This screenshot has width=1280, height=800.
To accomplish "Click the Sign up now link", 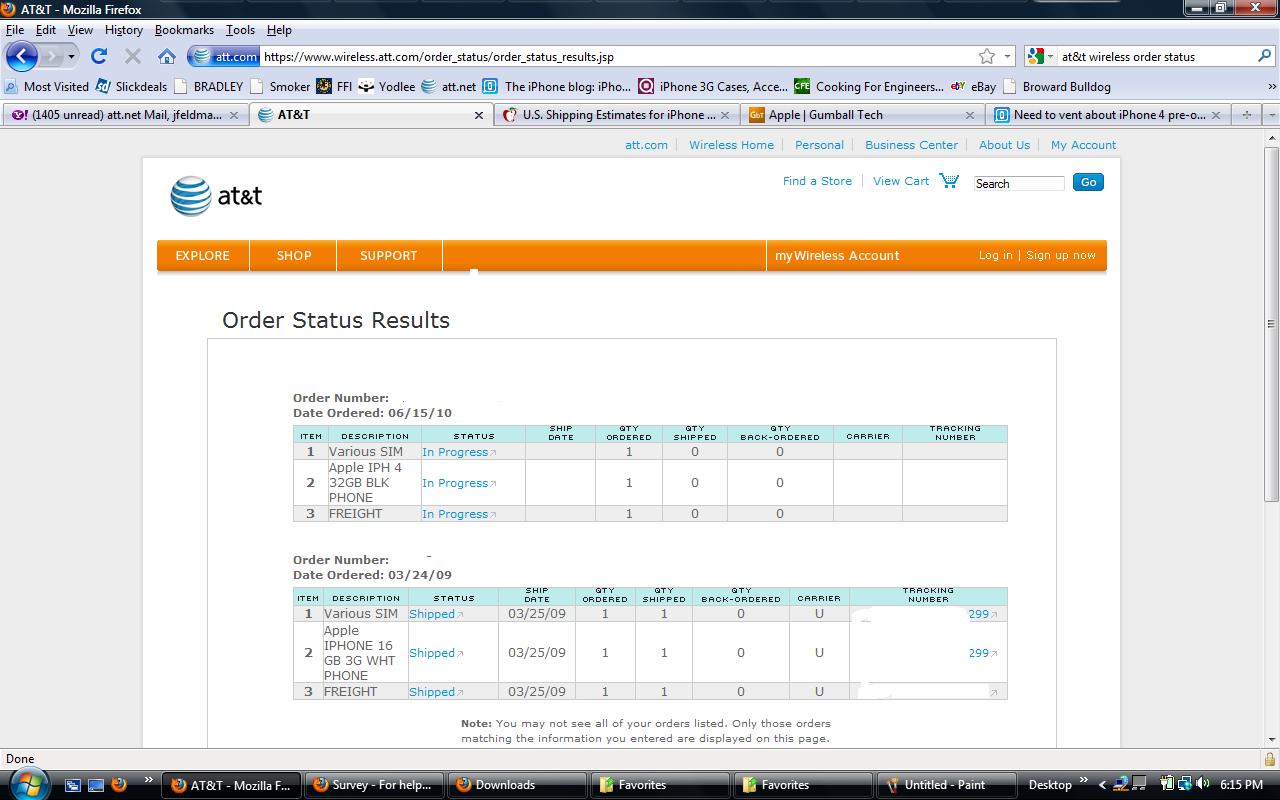I will point(1061,256).
